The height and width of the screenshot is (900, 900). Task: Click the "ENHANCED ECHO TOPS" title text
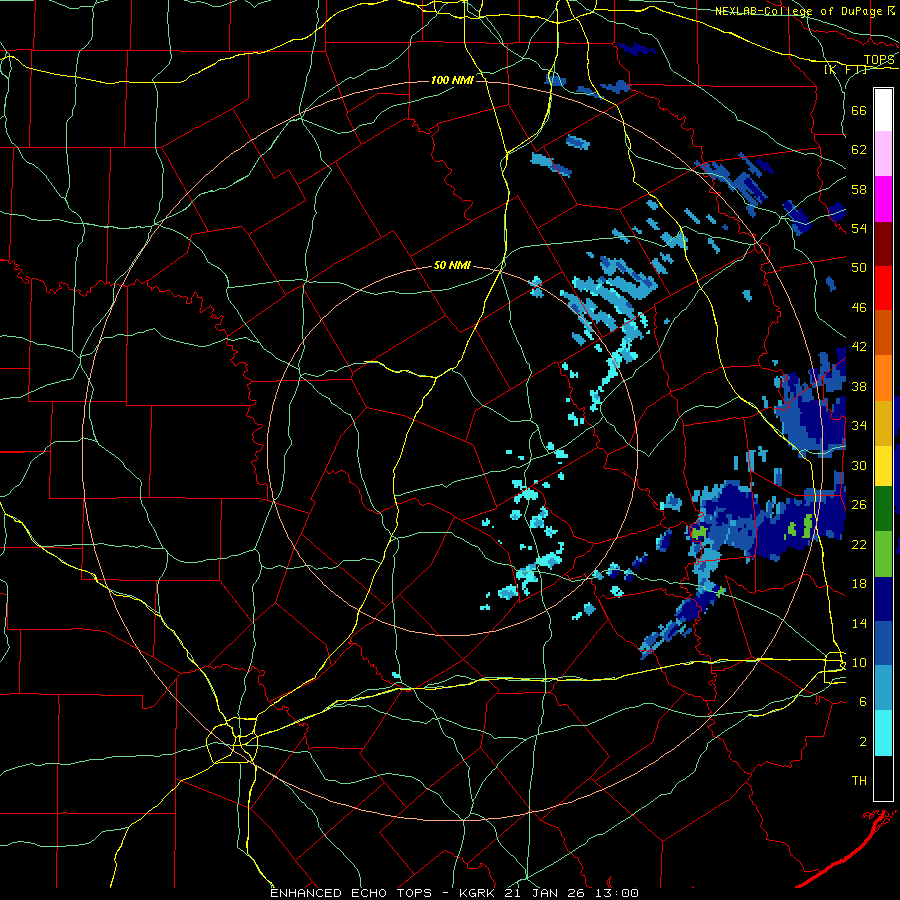351,893
